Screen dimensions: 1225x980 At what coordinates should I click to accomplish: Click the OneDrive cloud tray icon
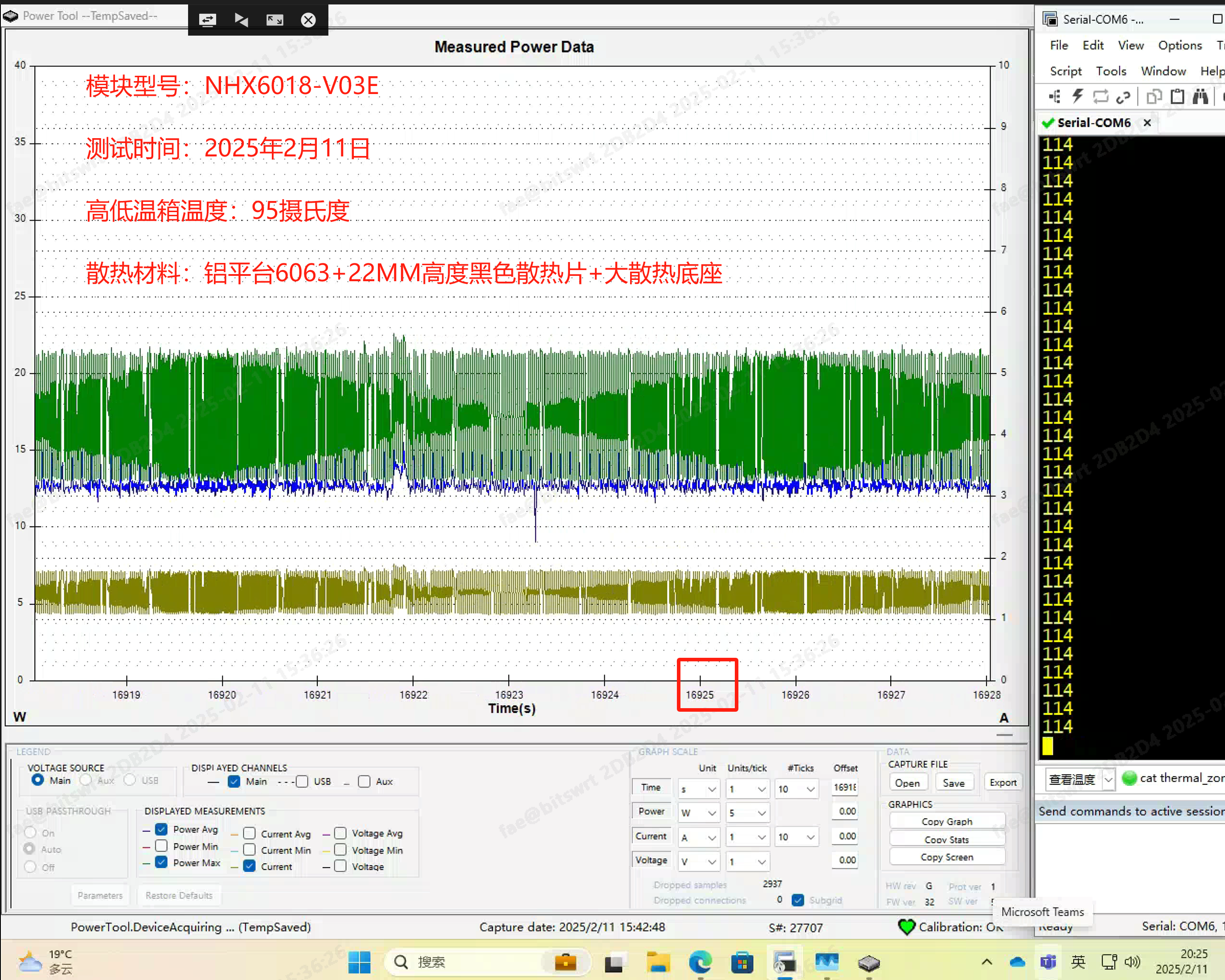(1017, 962)
